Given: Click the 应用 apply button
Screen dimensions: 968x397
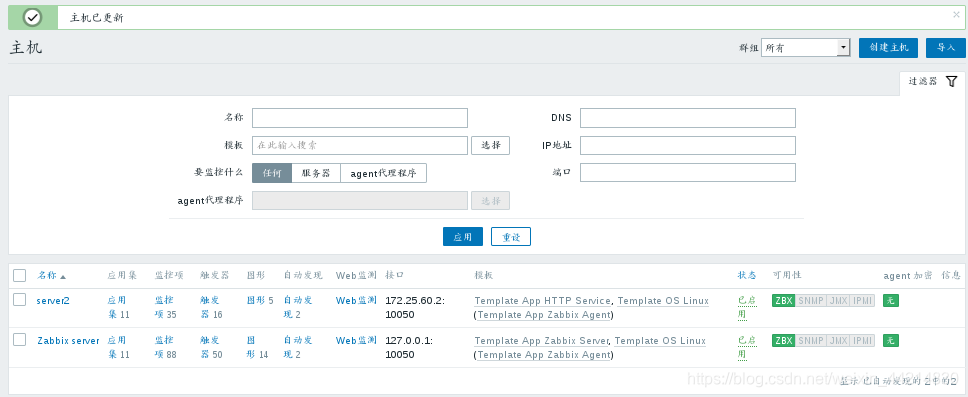Looking at the screenshot, I should 463,236.
